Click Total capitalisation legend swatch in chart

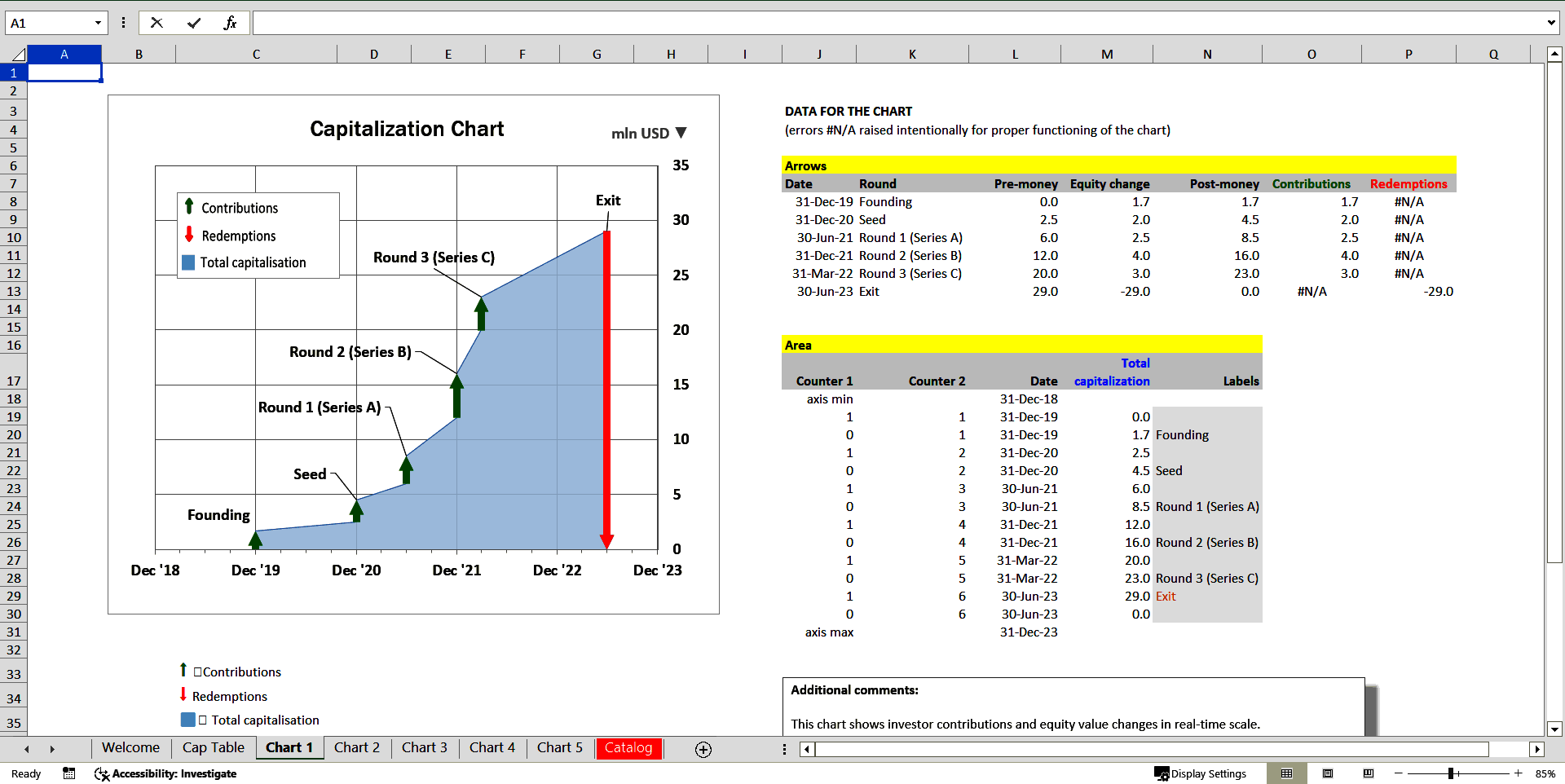pyautogui.click(x=188, y=262)
